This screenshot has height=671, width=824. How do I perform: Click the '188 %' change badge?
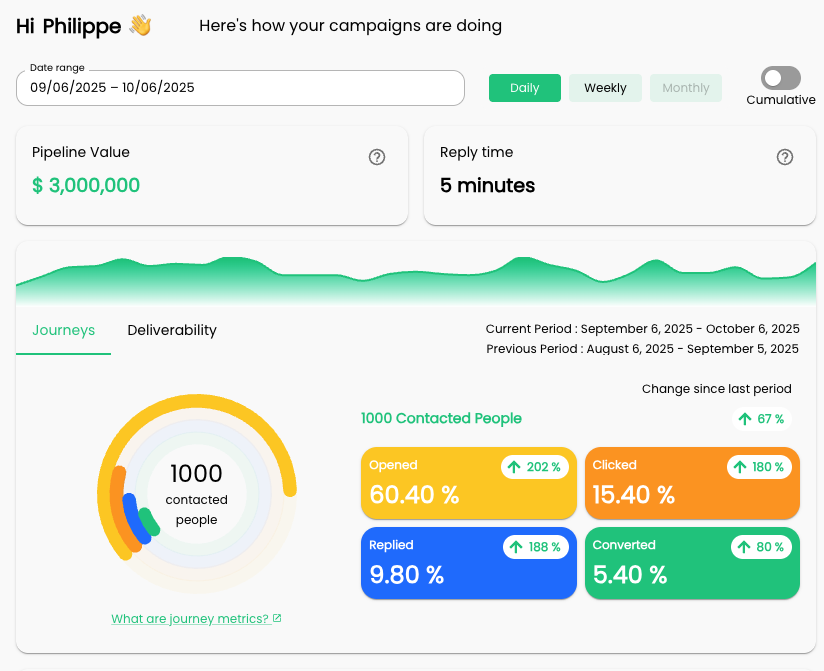click(x=535, y=547)
